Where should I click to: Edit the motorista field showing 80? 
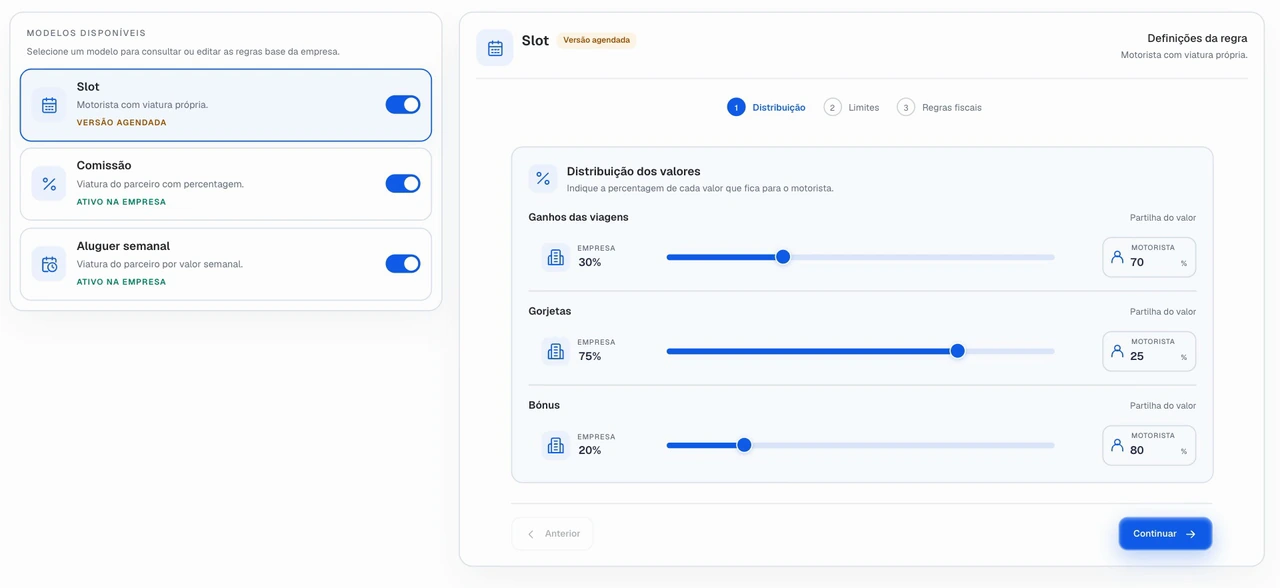click(x=1149, y=445)
